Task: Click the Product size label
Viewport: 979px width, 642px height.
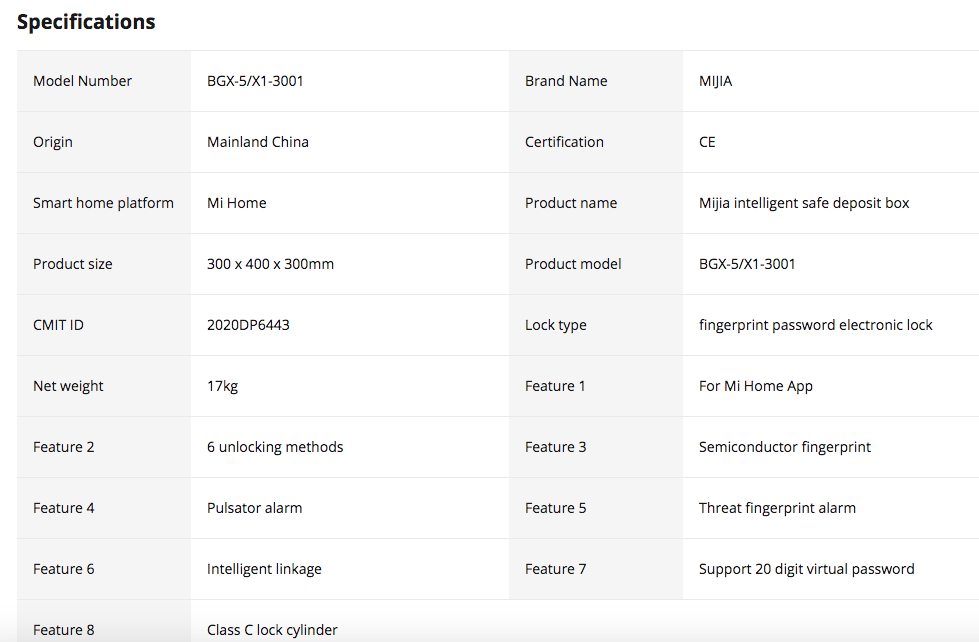Action: point(72,264)
